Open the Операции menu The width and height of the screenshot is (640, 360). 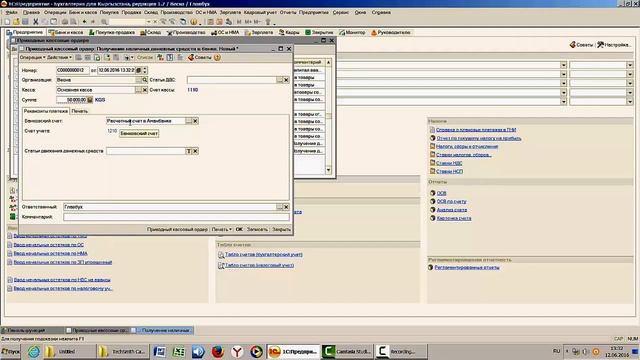(x=55, y=13)
